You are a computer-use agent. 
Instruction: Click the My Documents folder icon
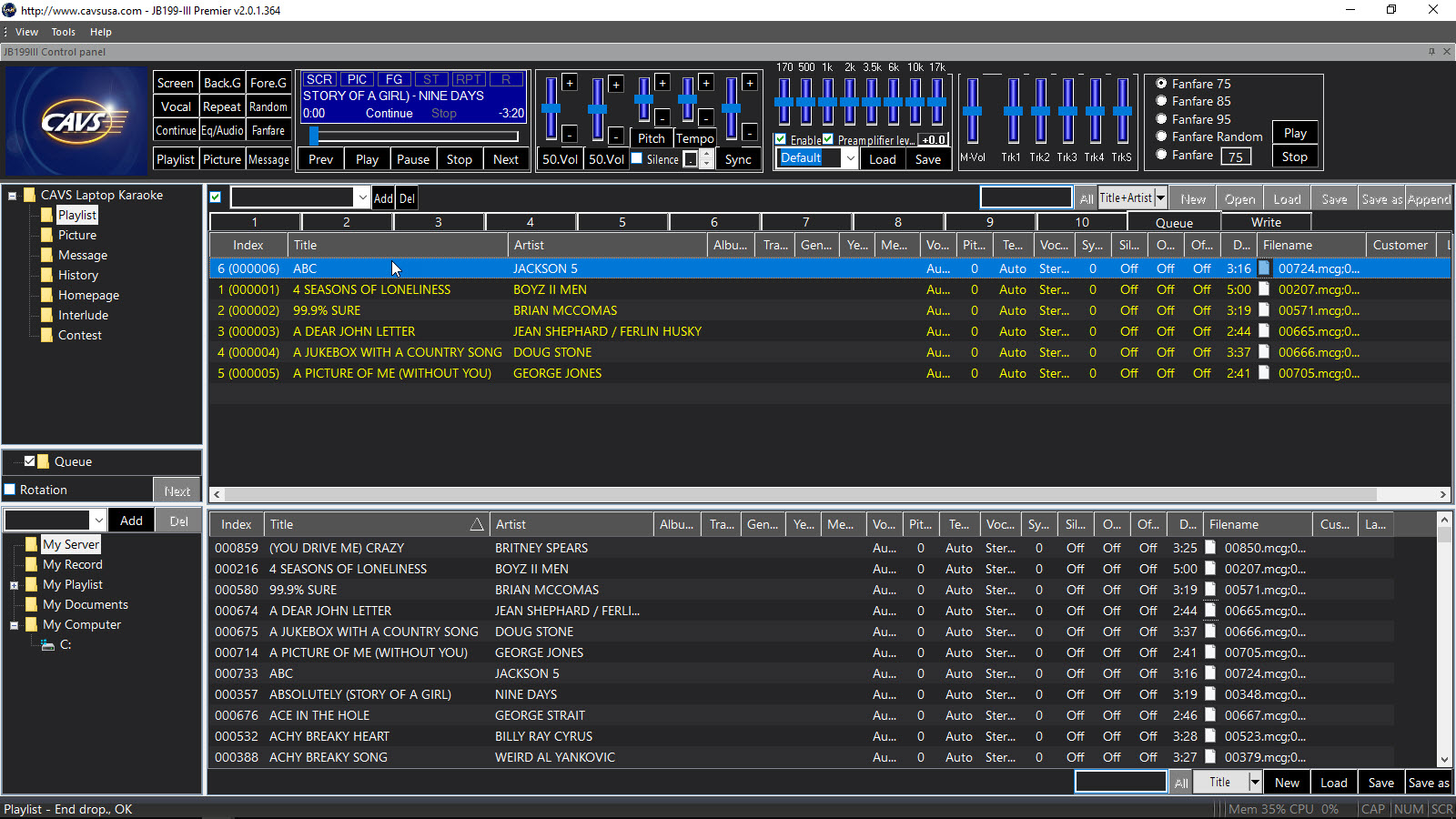tap(31, 604)
